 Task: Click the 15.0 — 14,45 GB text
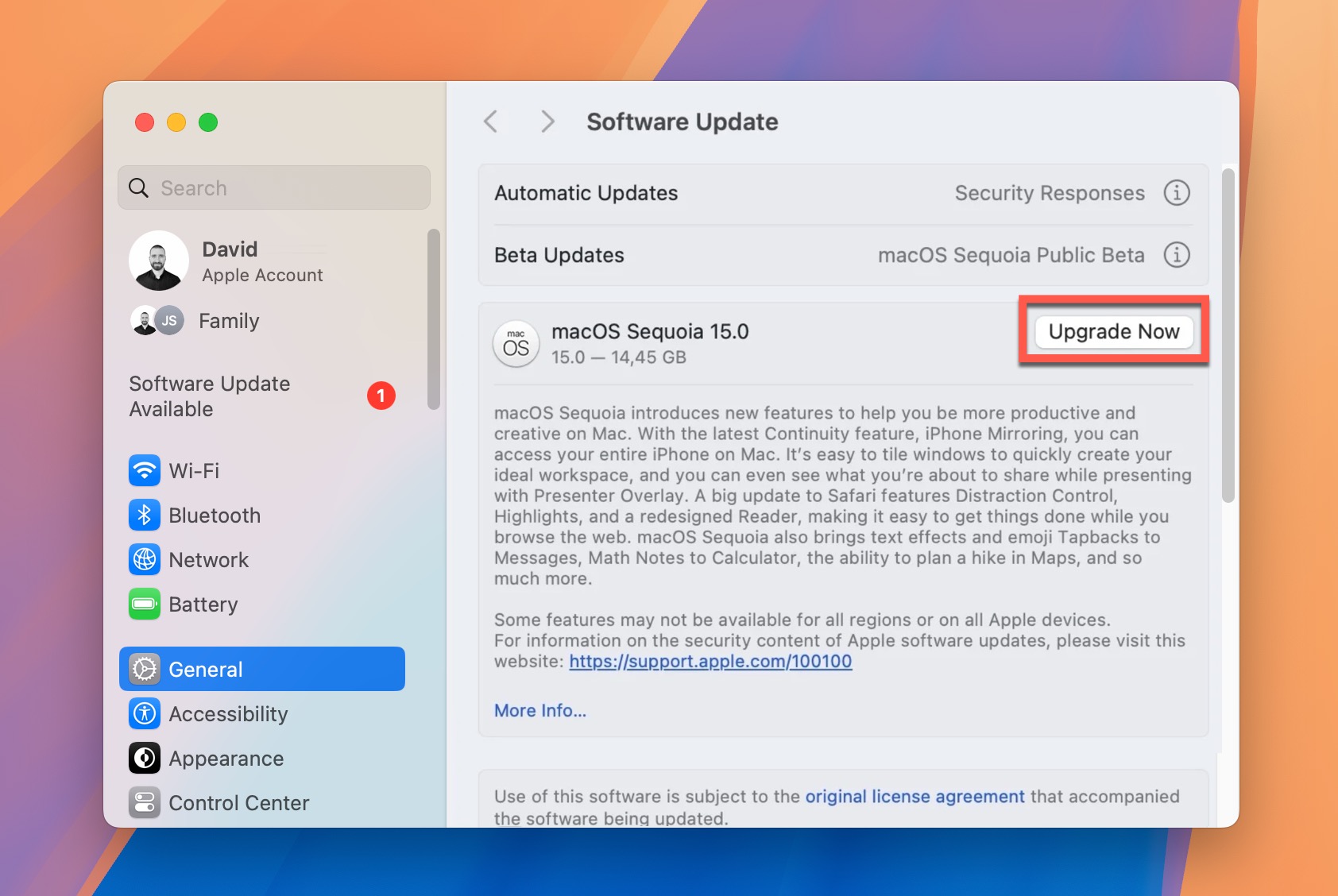619,357
